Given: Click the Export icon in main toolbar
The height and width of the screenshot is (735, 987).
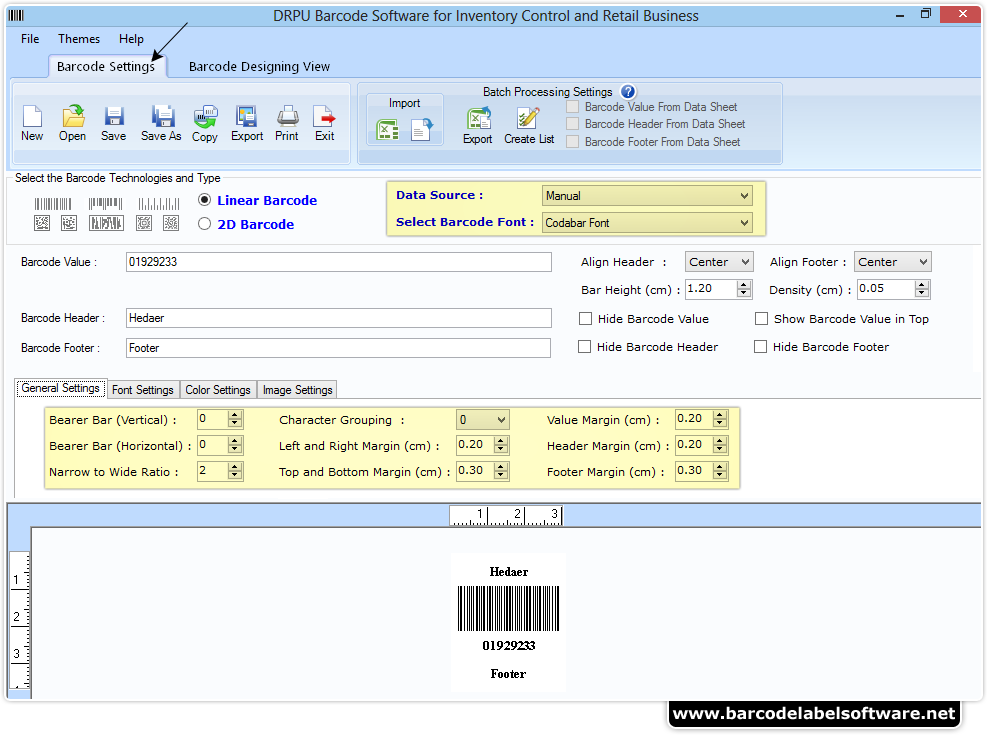Looking at the screenshot, I should pos(246,117).
